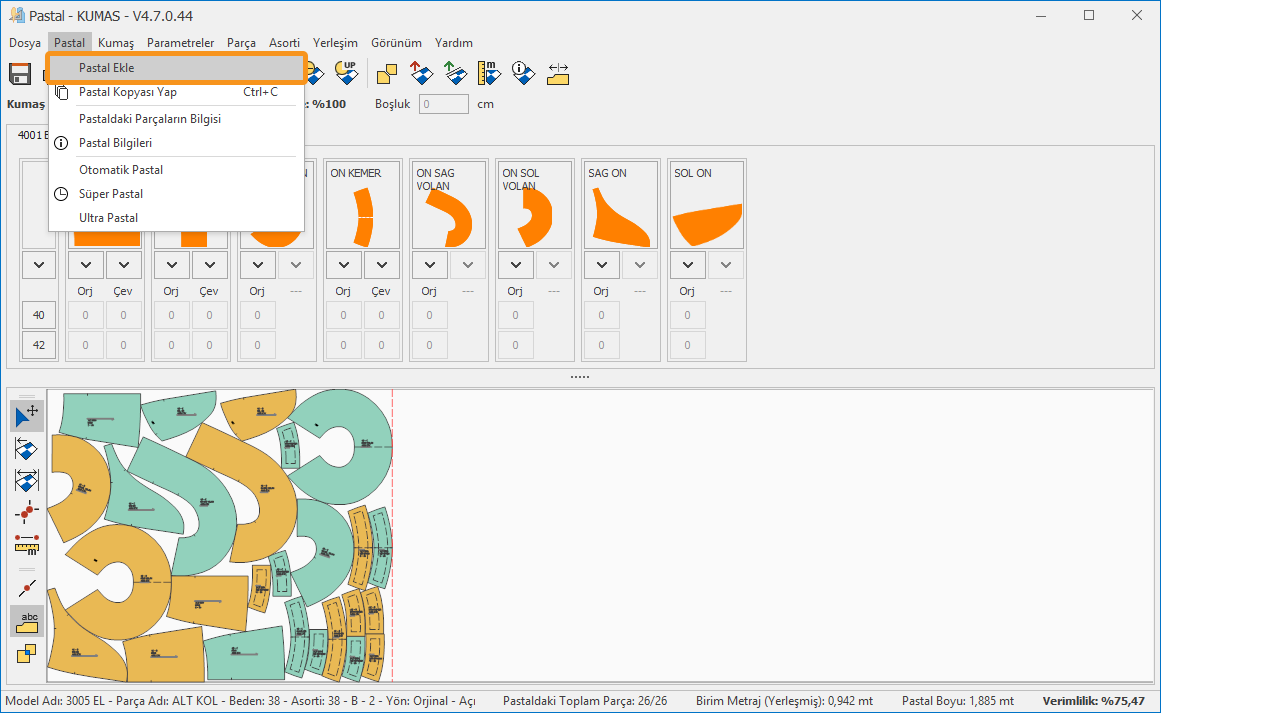Select Süper Pastal from the menu
Screen dimensions: 1270x713
pos(111,194)
